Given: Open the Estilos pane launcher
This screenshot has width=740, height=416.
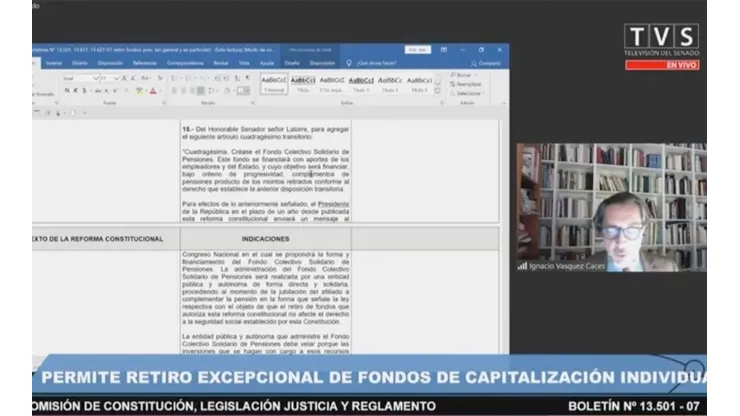Looking at the screenshot, I should (x=442, y=102).
